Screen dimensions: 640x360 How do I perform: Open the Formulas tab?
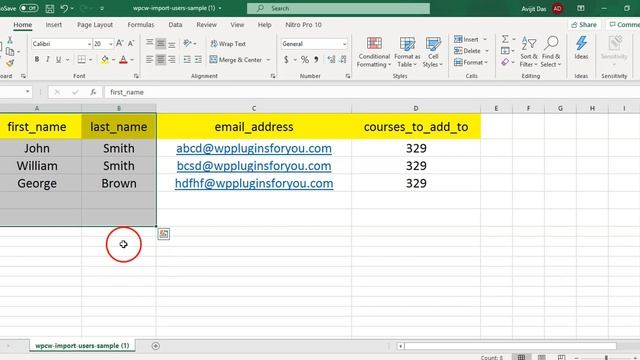(141, 24)
